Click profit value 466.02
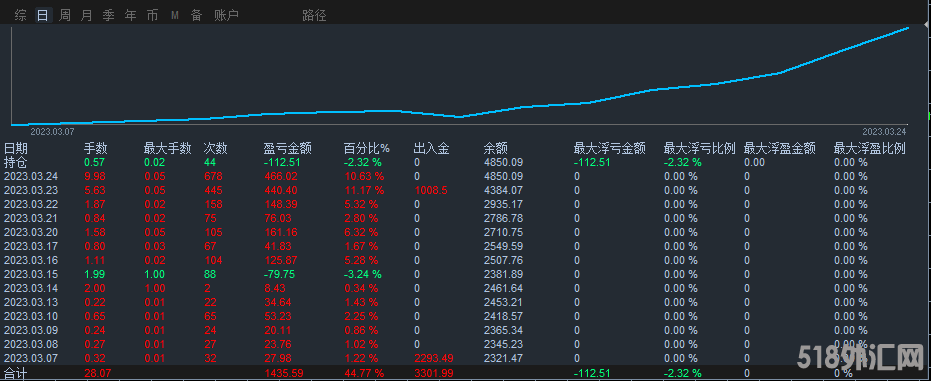931x381 pixels. 280,176
